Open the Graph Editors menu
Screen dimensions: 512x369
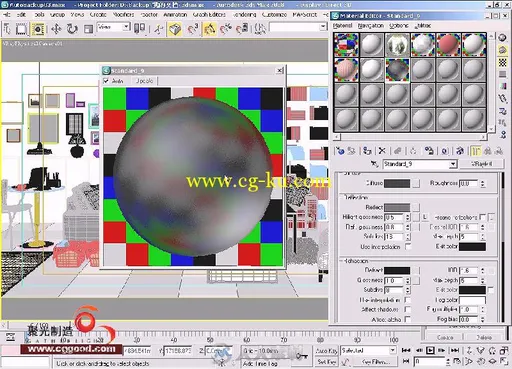pyautogui.click(x=209, y=14)
